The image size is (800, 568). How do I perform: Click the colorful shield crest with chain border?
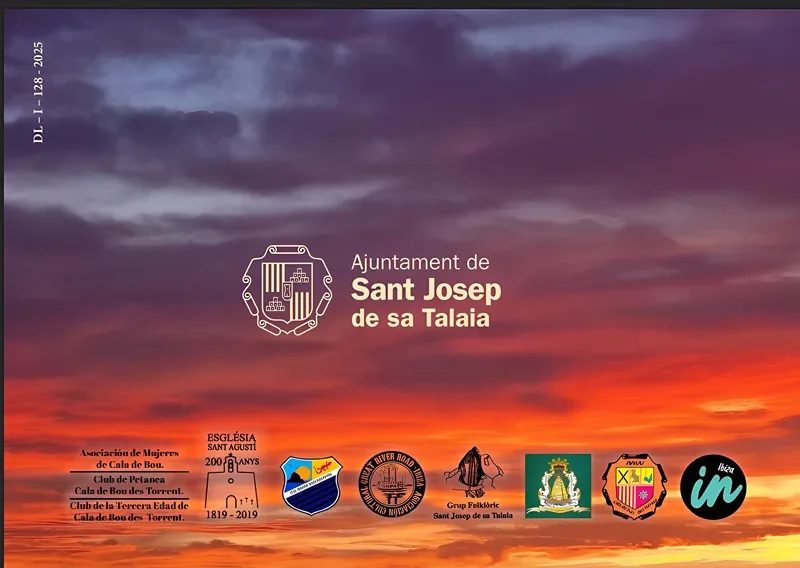(x=634, y=486)
